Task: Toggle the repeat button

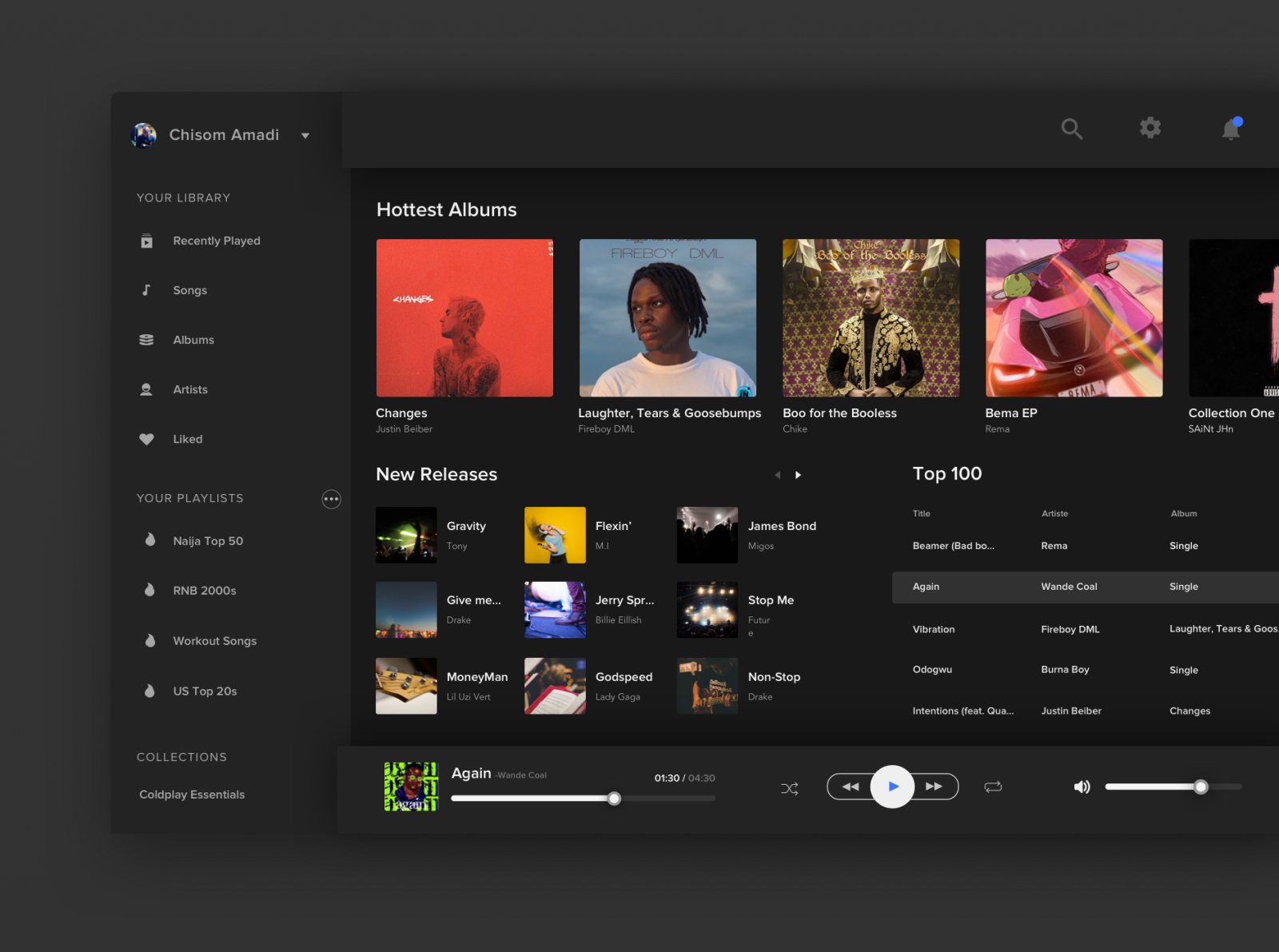Action: (993, 787)
